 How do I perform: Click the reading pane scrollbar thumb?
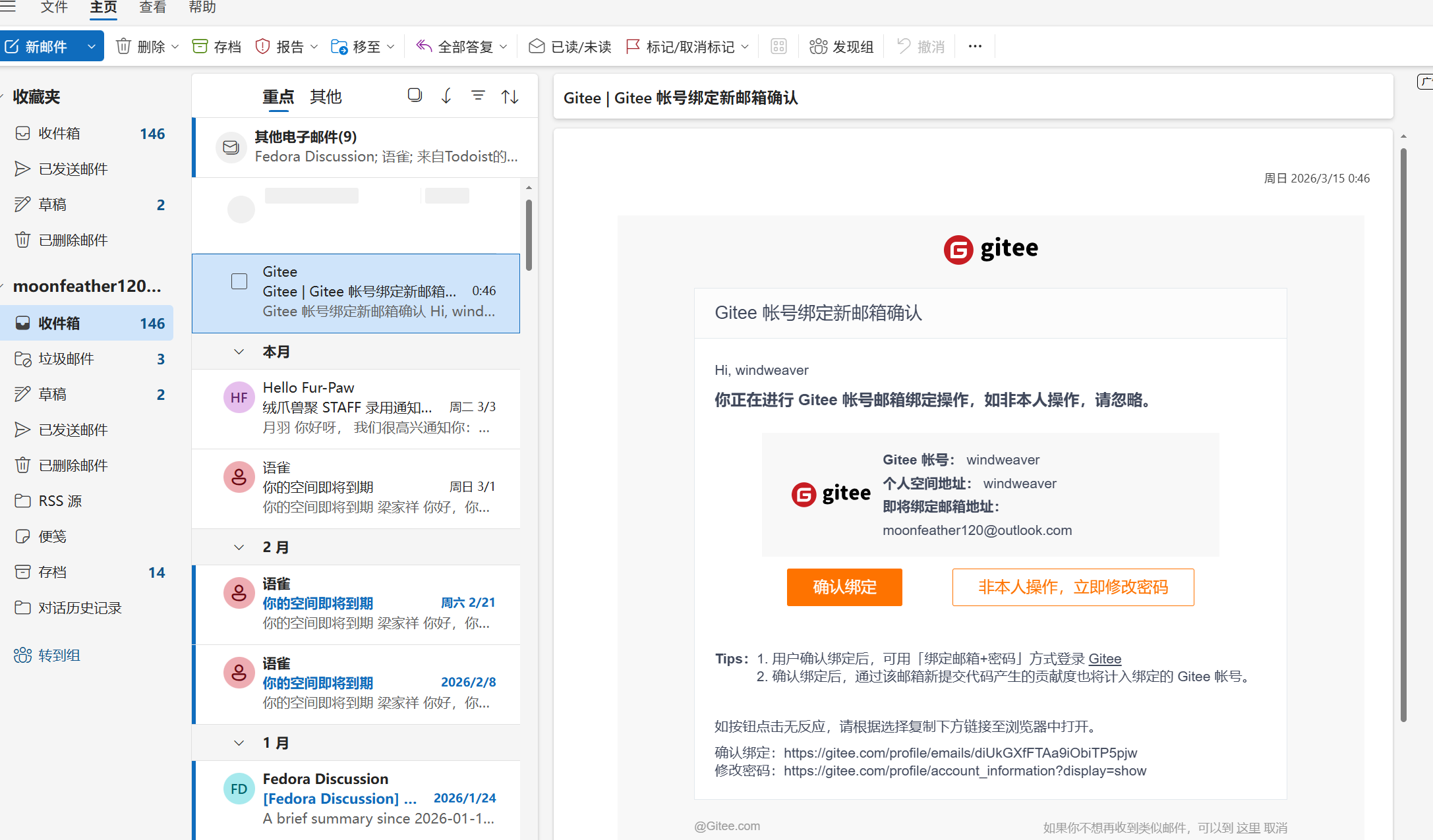point(1403,435)
